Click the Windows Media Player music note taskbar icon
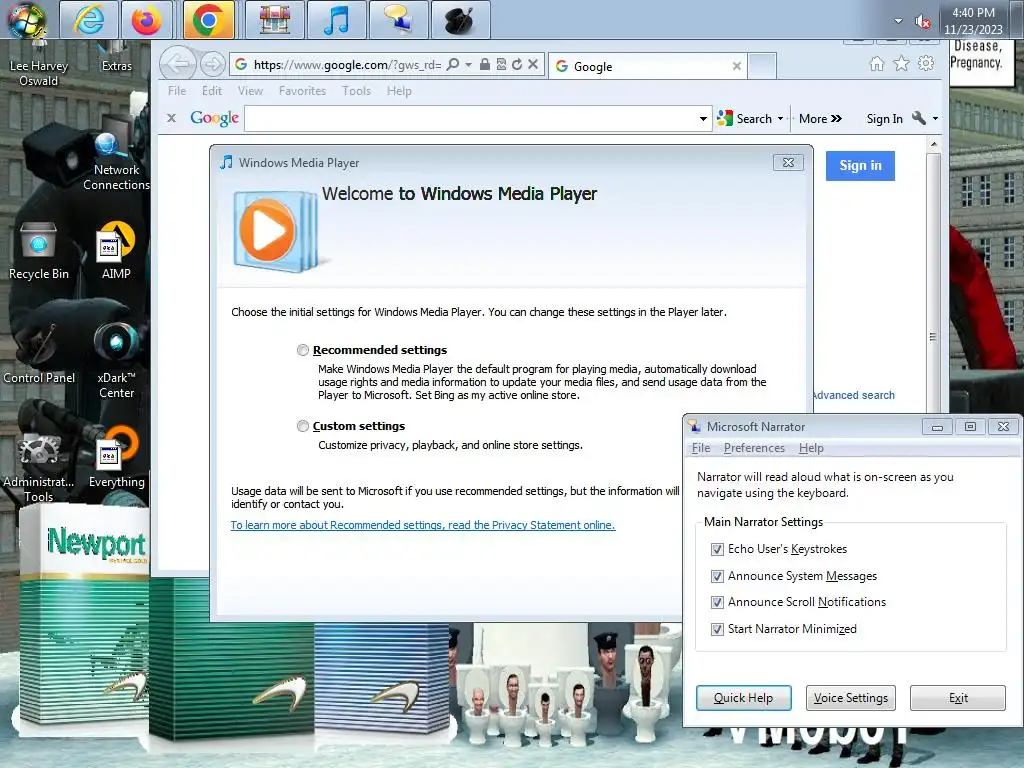 pos(336,20)
